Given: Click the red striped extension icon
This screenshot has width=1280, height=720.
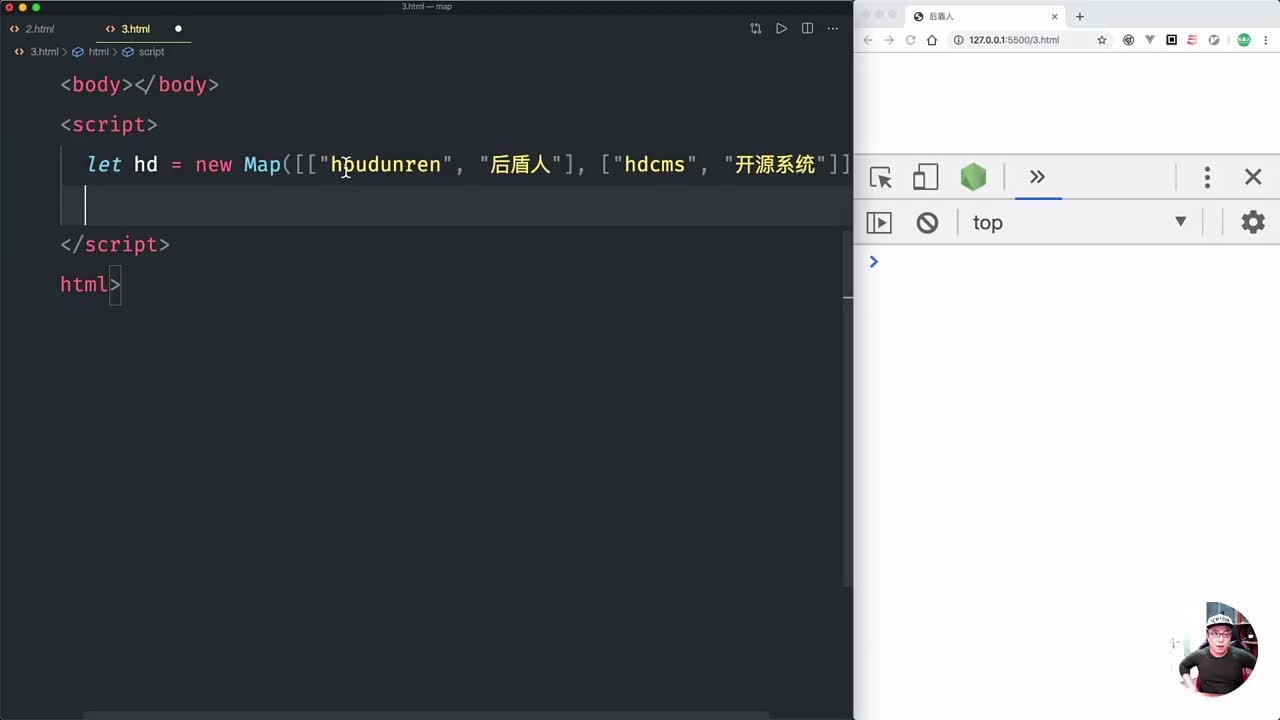Looking at the screenshot, I should 1192,40.
